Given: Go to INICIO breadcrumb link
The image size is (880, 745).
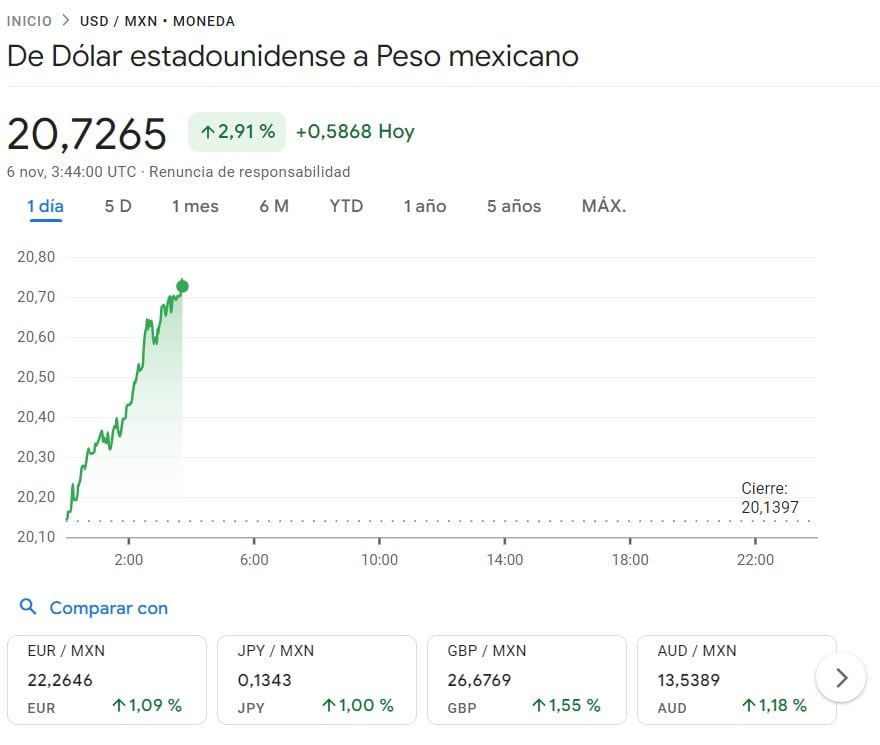Looking at the screenshot, I should (29, 21).
